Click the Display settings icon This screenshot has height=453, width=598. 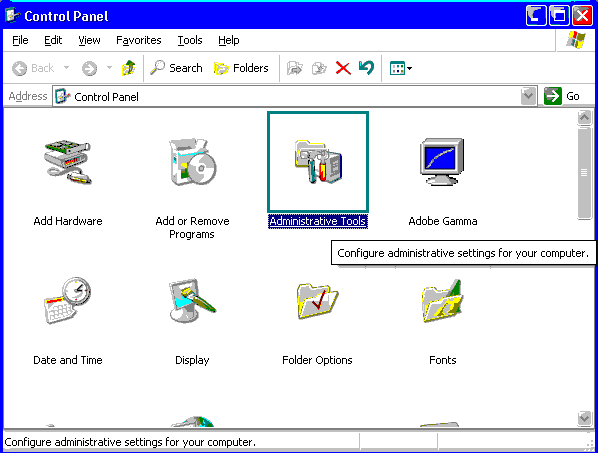(x=193, y=301)
